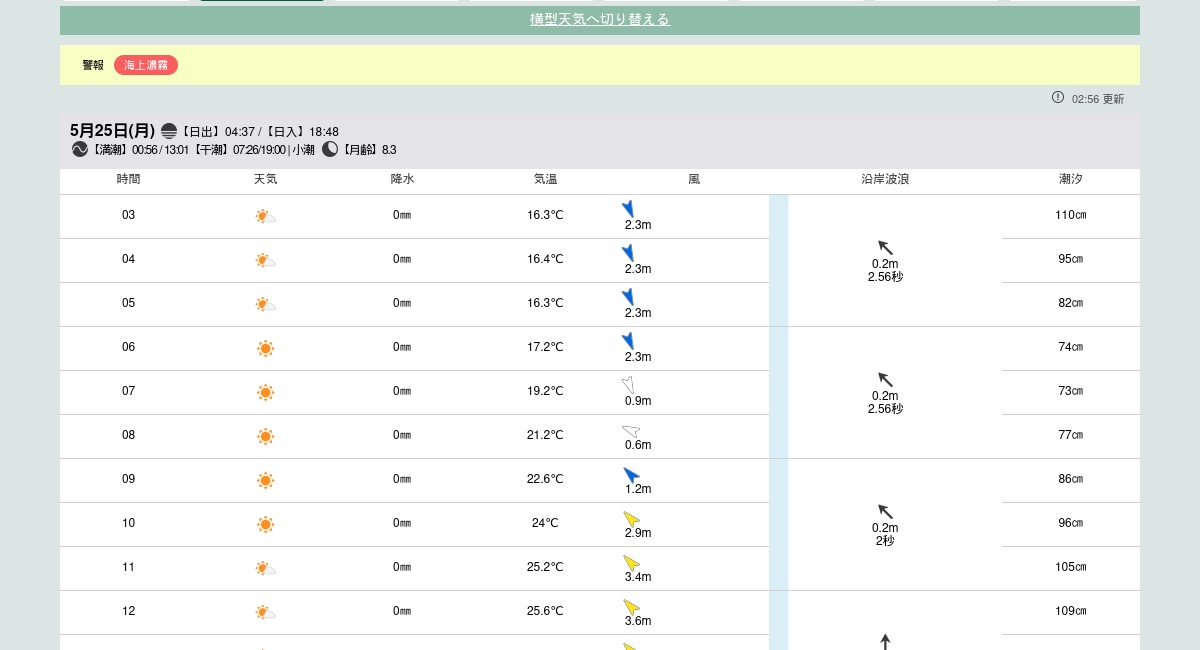Click the 沿岸波浪 column header
This screenshot has width=1200, height=650.
point(885,179)
